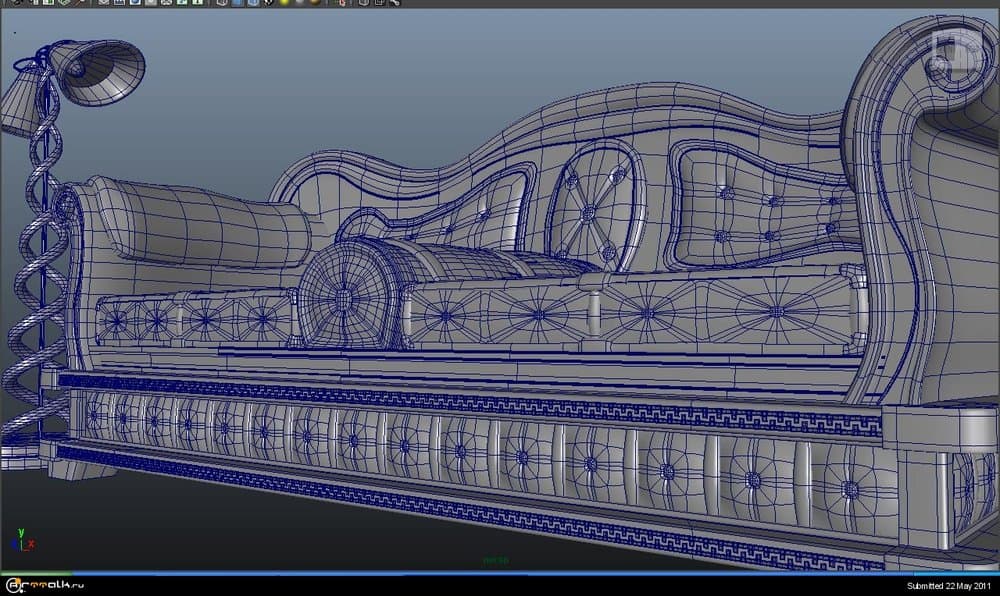Toggle Isolate Select in panel toolbar
1000x596 pixels.
[344, 3]
